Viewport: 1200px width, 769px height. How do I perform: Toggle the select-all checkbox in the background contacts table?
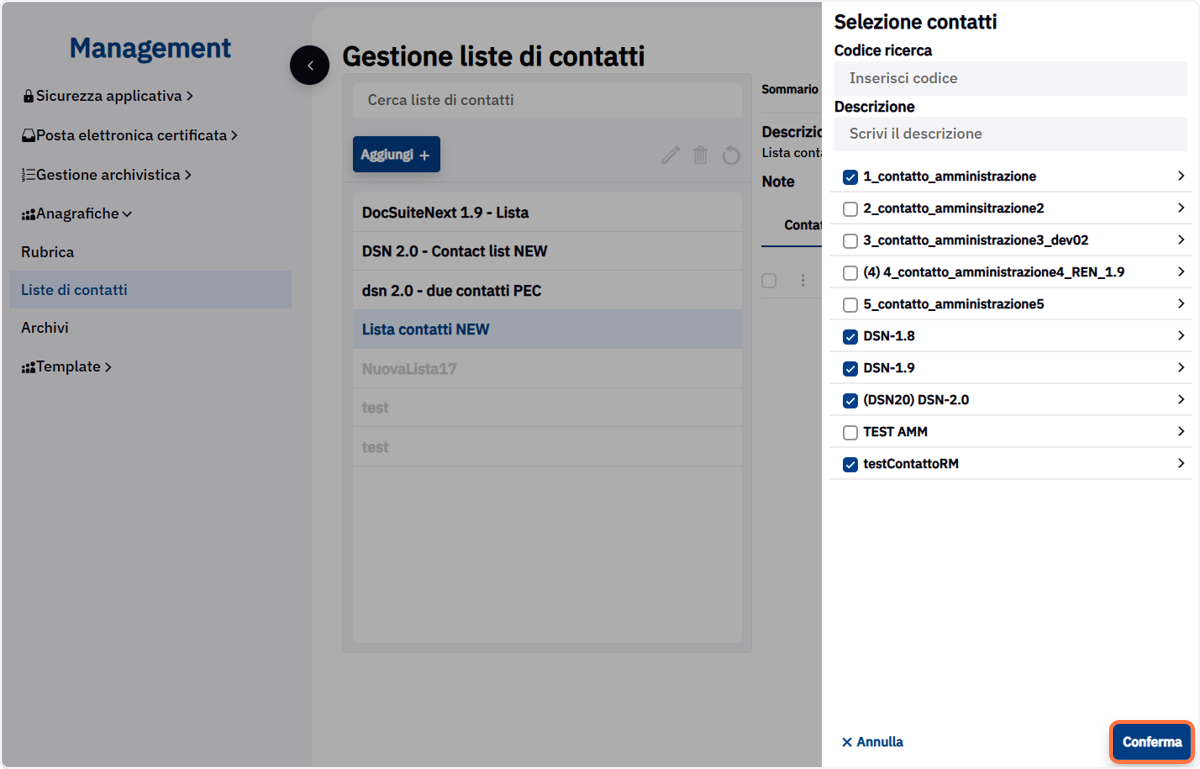click(769, 281)
